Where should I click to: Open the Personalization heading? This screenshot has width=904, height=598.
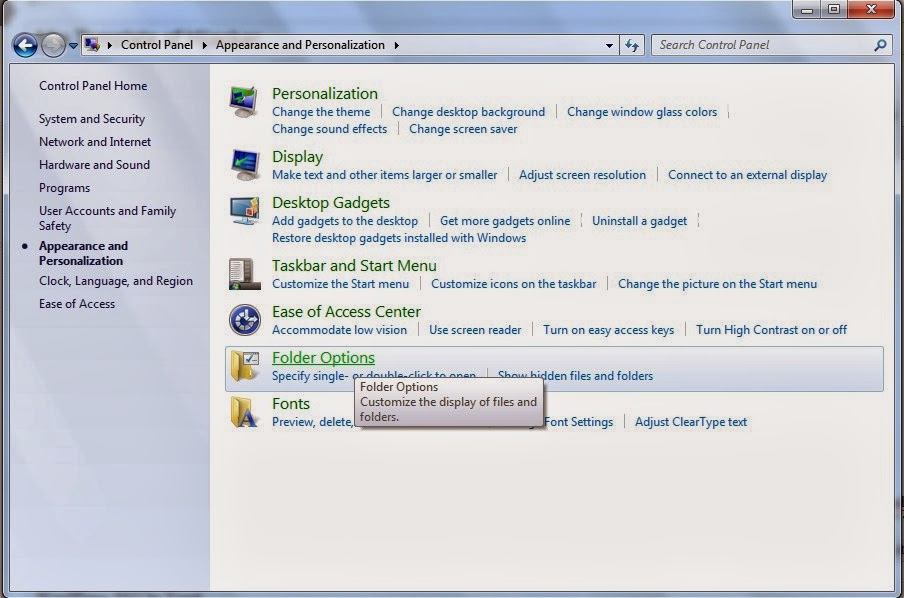[x=325, y=93]
